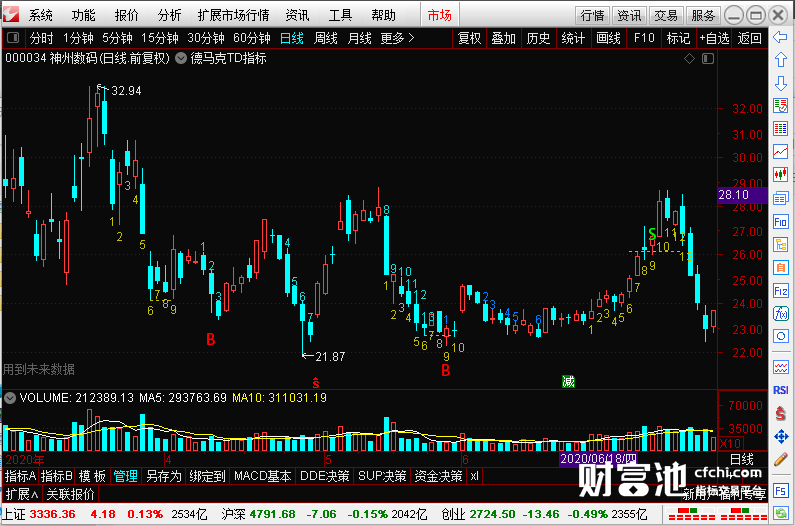The width and height of the screenshot is (795, 526).
Task: Expand the 更多 period options
Action: (398, 38)
